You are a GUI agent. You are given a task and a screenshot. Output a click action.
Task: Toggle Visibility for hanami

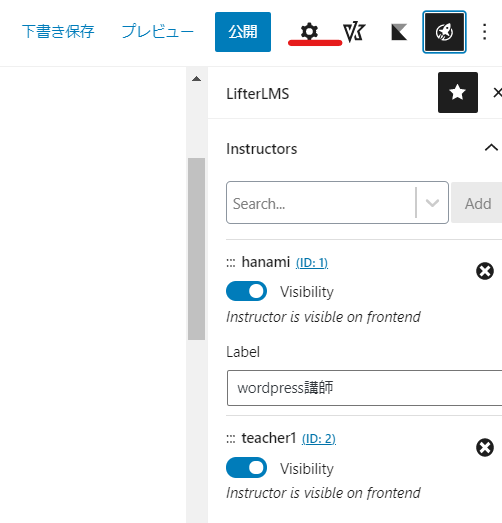(x=246, y=291)
